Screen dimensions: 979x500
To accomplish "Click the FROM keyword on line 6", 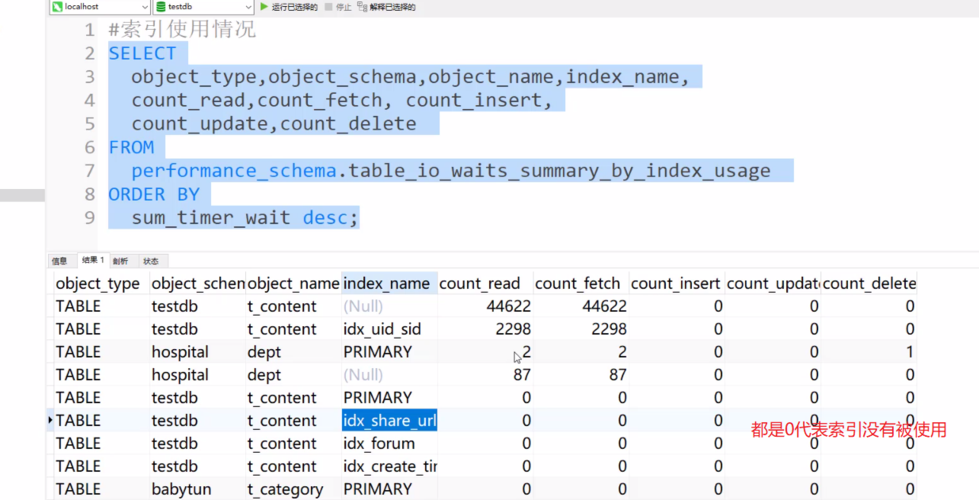I will (x=131, y=147).
